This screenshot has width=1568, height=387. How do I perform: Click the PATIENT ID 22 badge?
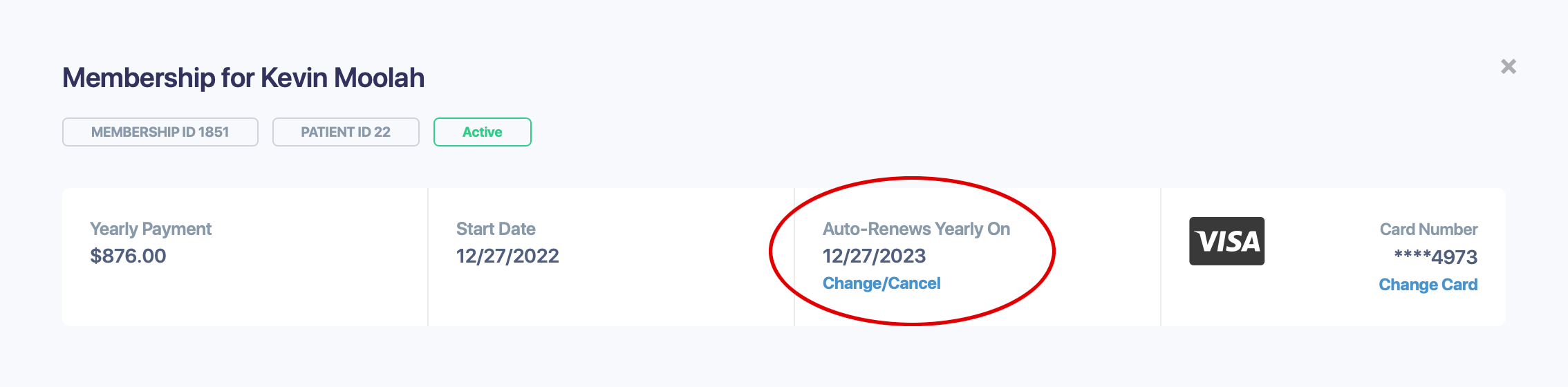346,132
